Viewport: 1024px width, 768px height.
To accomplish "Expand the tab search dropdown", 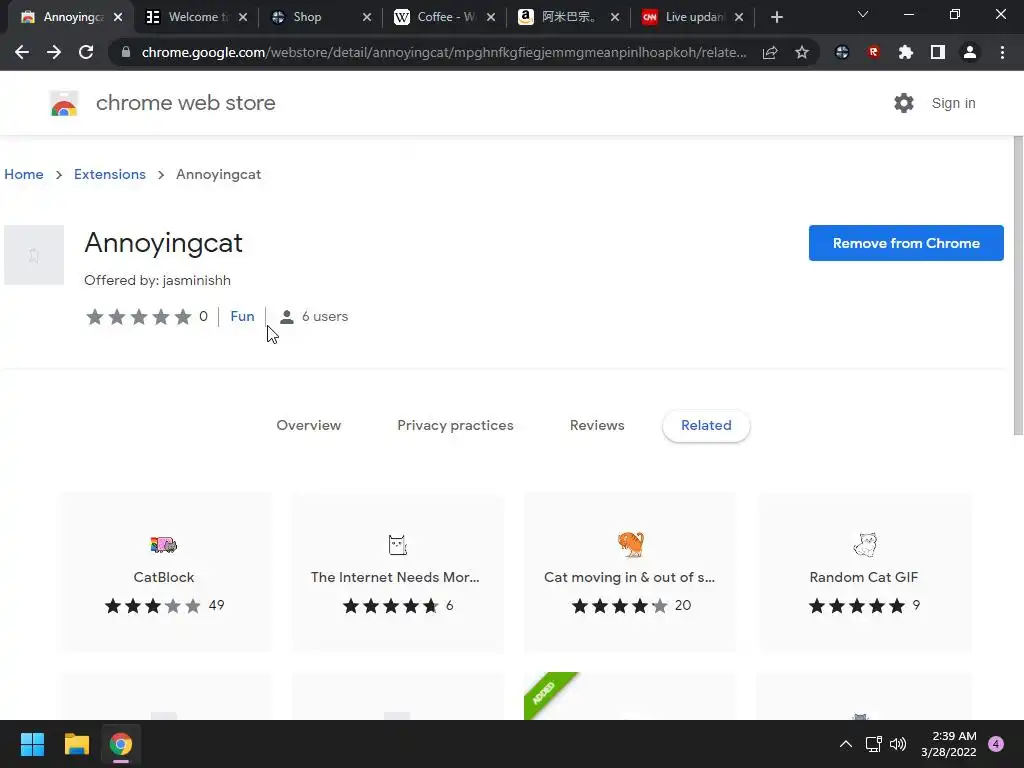I will pos(863,14).
